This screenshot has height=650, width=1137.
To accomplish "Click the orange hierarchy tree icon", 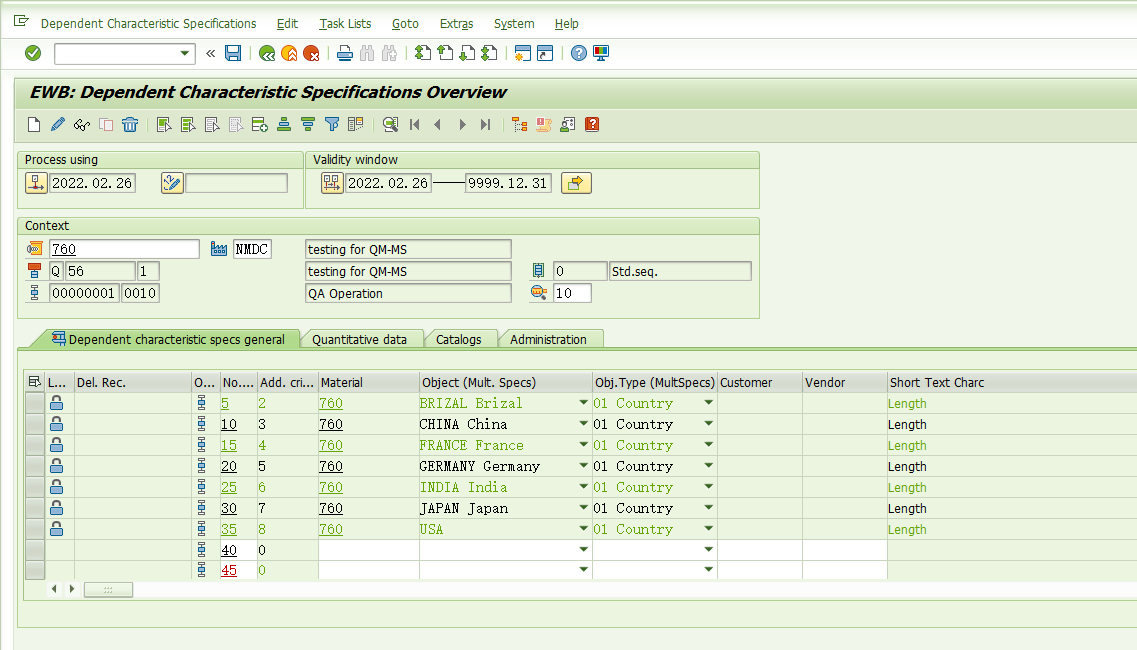I will [519, 125].
